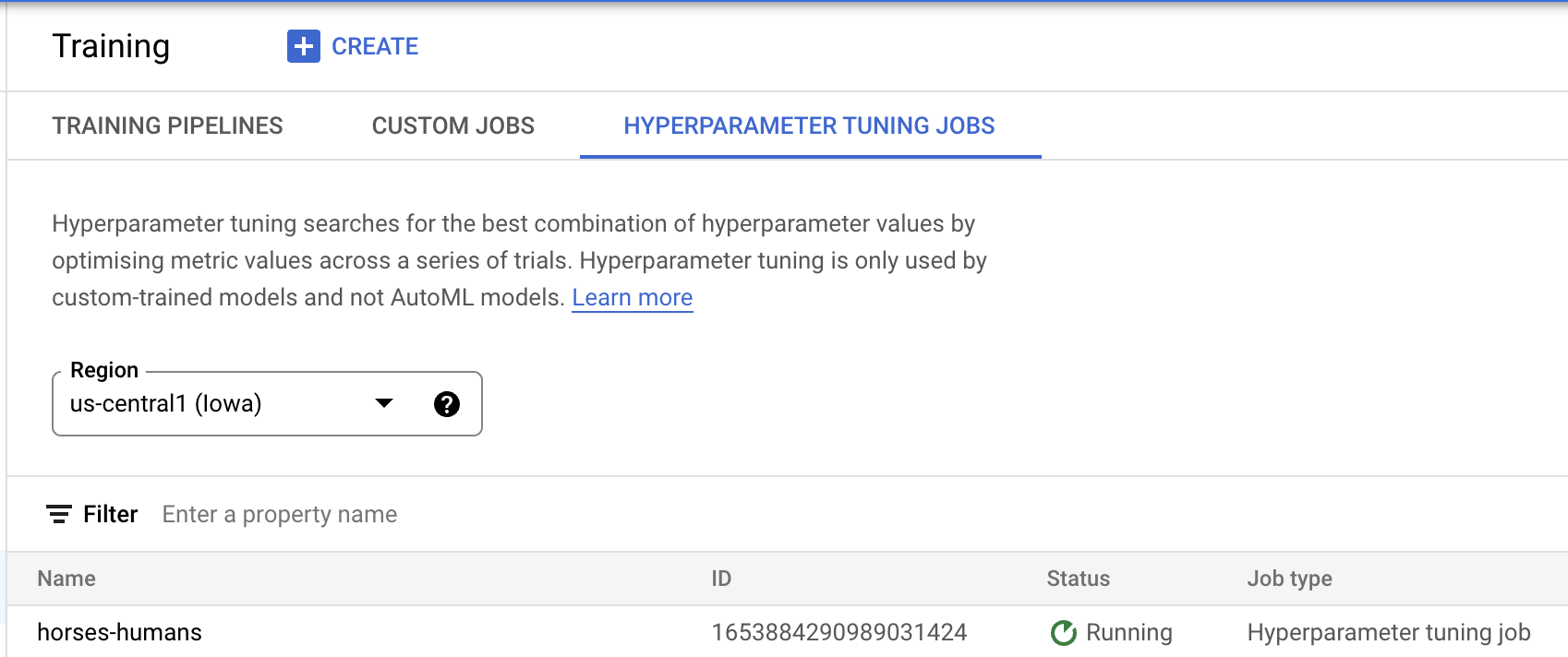
Task: Click the filter lines icon
Action: click(x=59, y=514)
